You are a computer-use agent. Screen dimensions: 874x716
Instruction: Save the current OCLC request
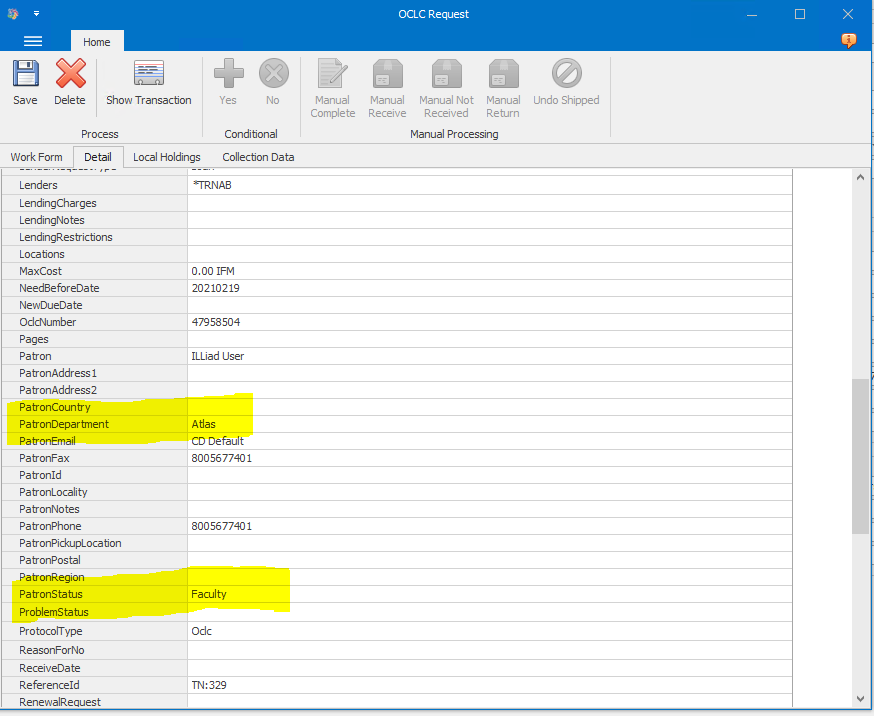(25, 84)
